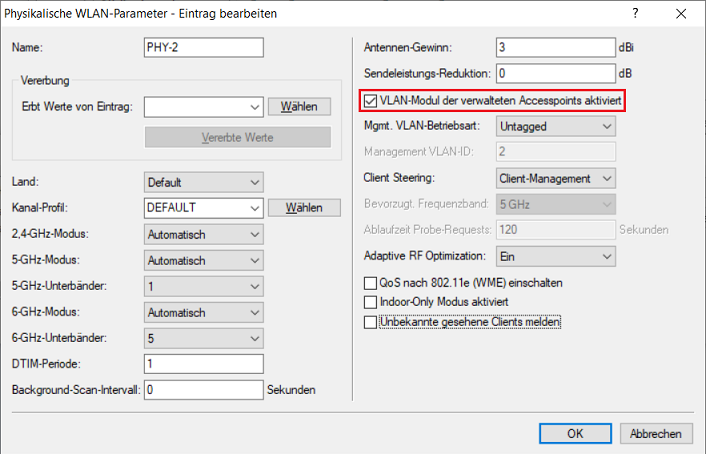Screen dimensions: 706x454
Task: Check Unbekannte gesehene Clients melden
Action: [x=372, y=322]
